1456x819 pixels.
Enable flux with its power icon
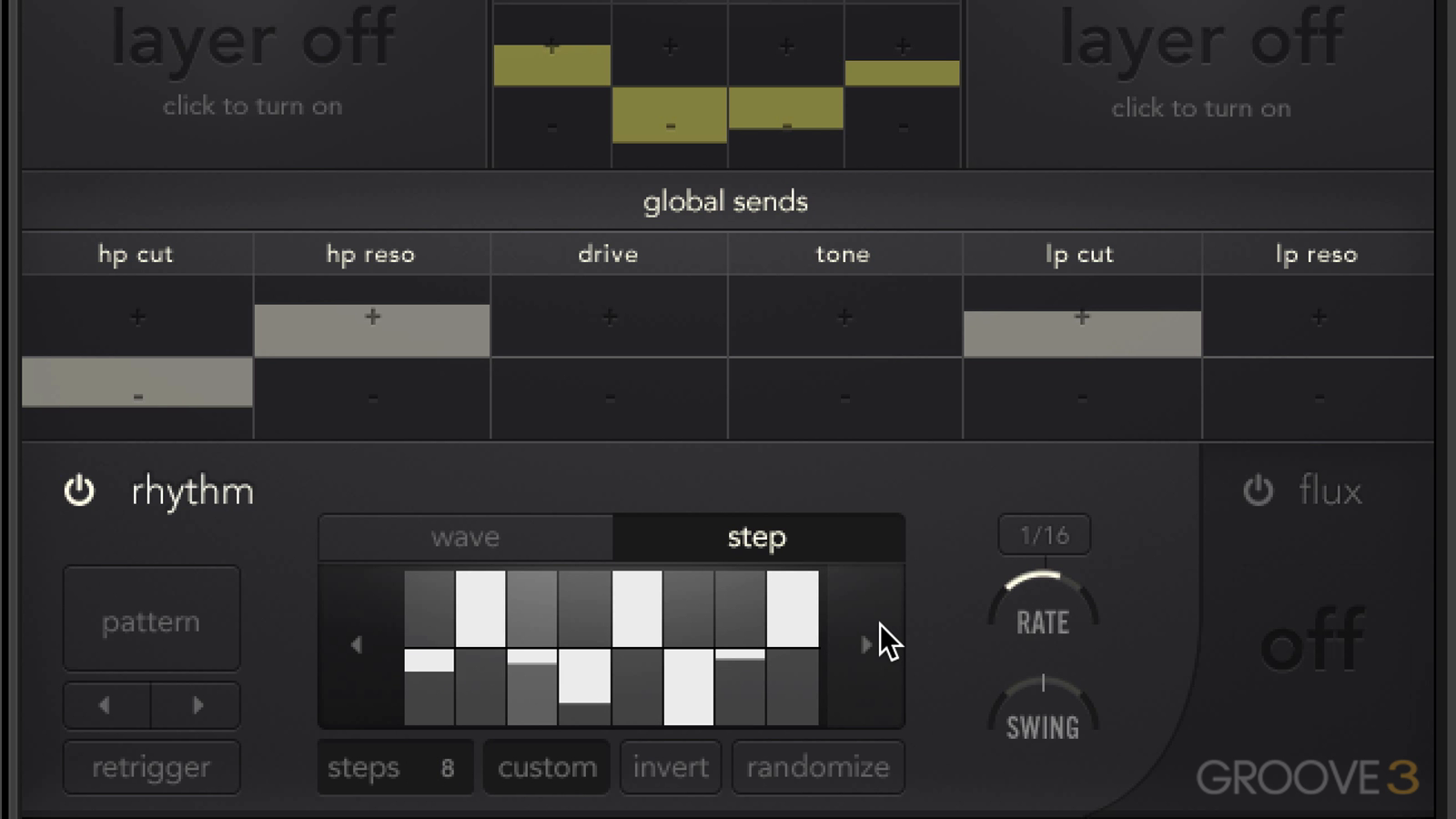pyautogui.click(x=1258, y=490)
